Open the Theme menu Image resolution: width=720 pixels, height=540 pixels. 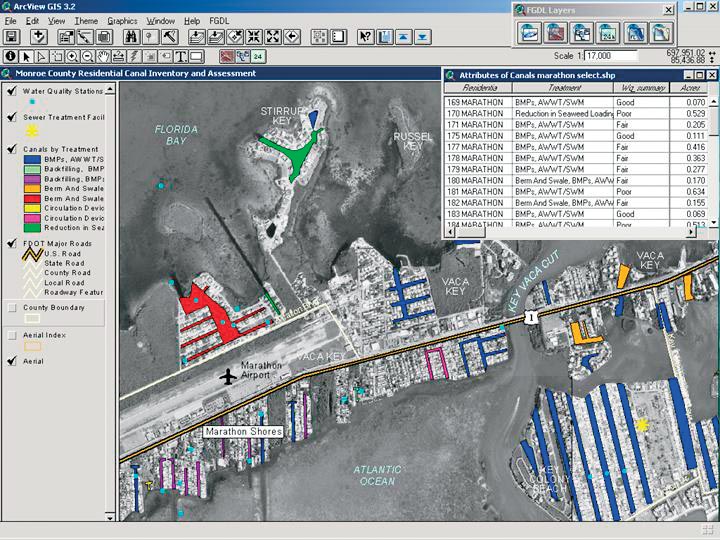86,21
